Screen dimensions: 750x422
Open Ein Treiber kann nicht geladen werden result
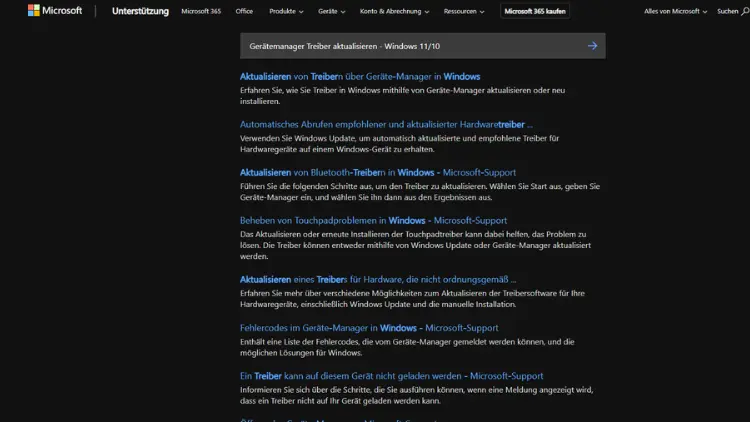tap(391, 376)
